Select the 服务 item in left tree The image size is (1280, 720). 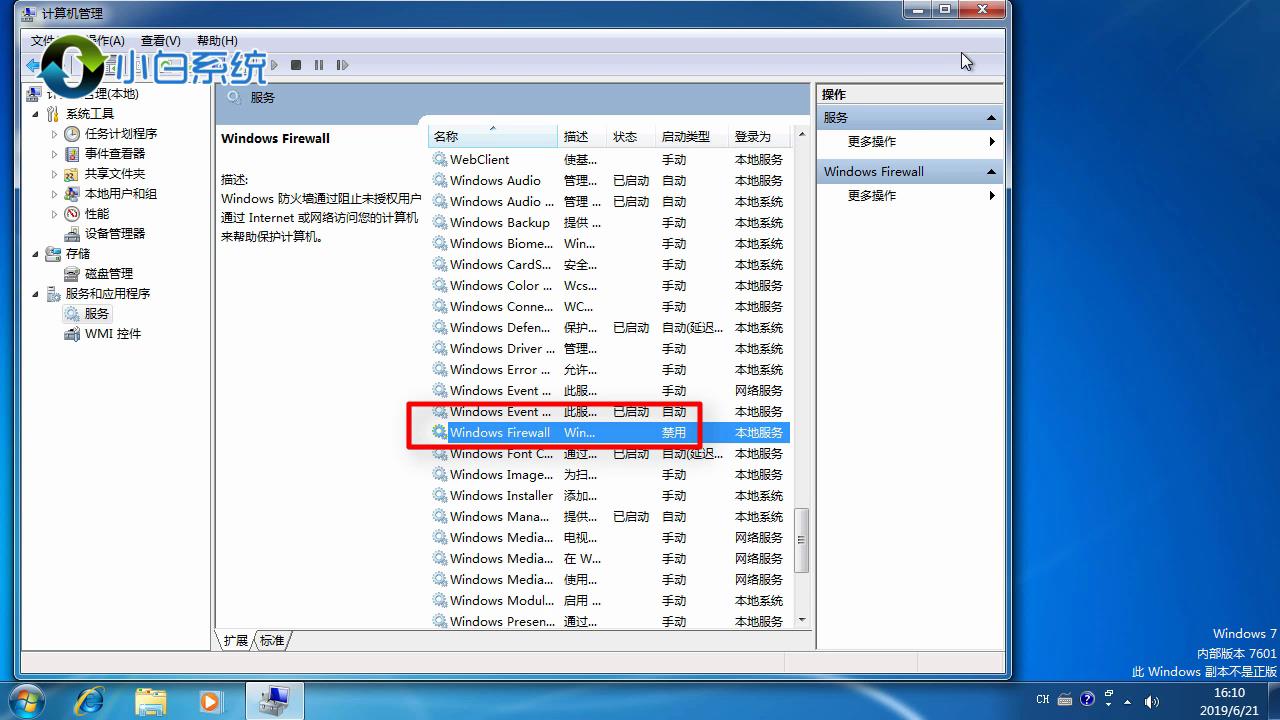click(x=96, y=314)
